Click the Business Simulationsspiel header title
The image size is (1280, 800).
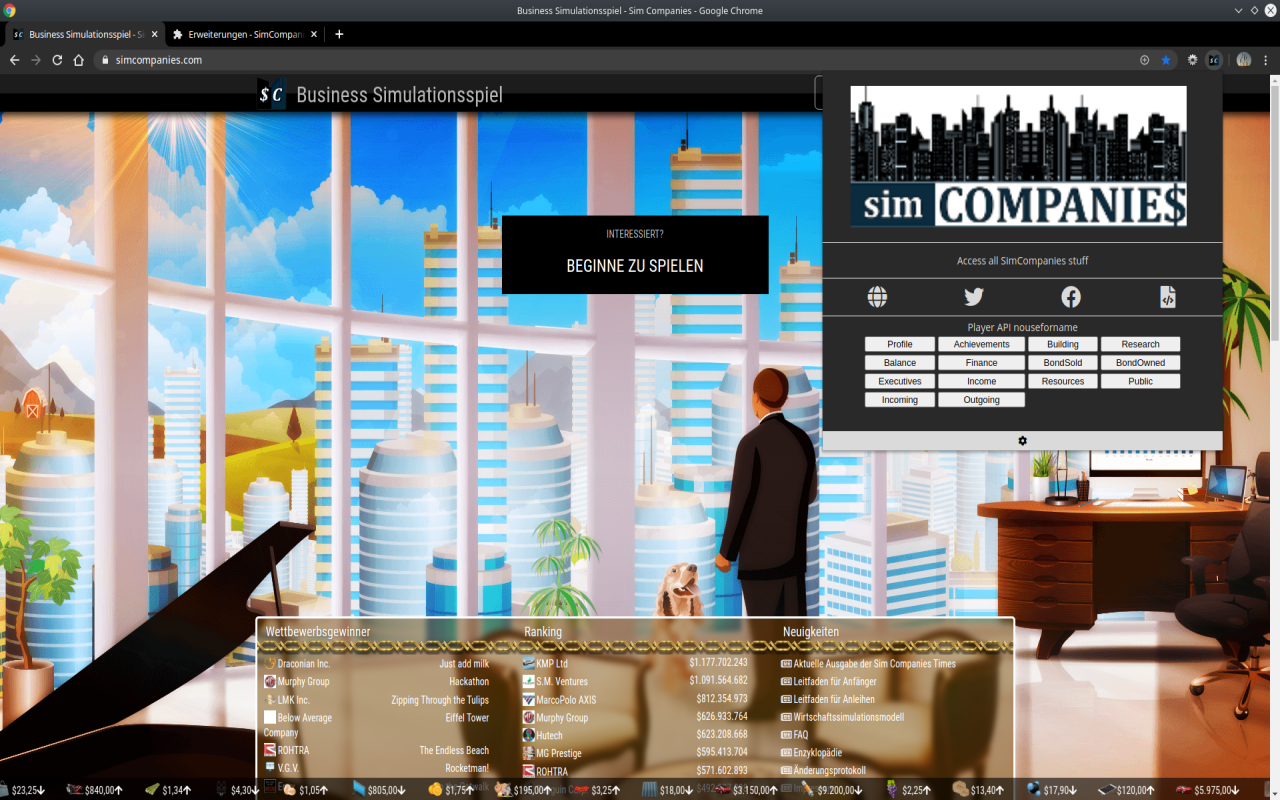(399, 95)
